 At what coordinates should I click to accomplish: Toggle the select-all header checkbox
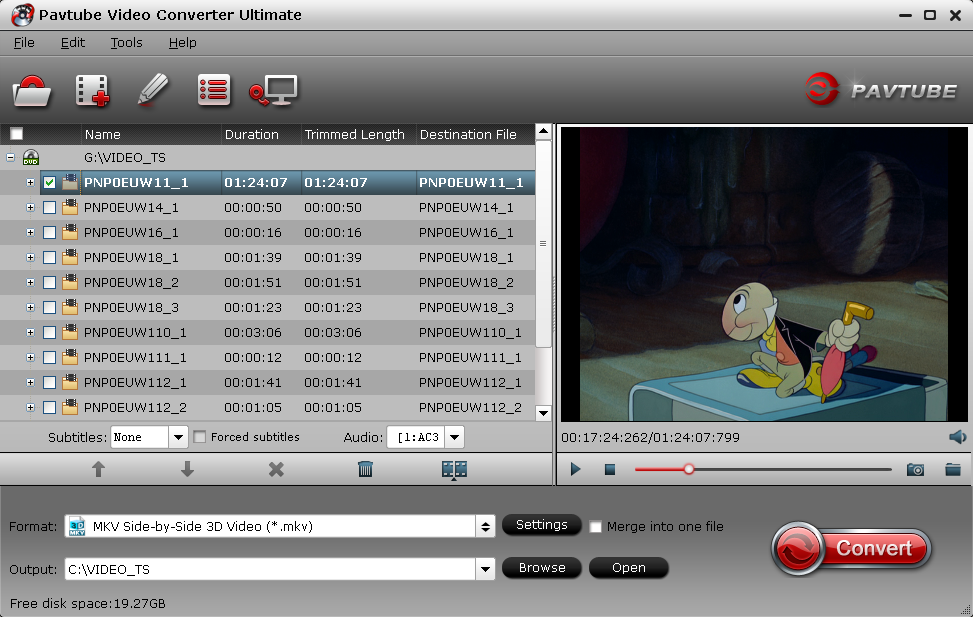pyautogui.click(x=17, y=134)
